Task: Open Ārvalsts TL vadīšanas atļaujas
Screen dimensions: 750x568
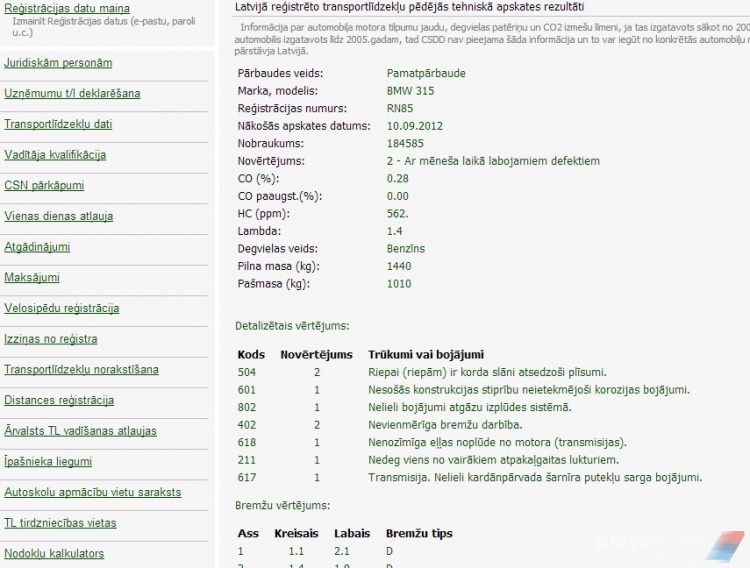Action: (x=80, y=431)
